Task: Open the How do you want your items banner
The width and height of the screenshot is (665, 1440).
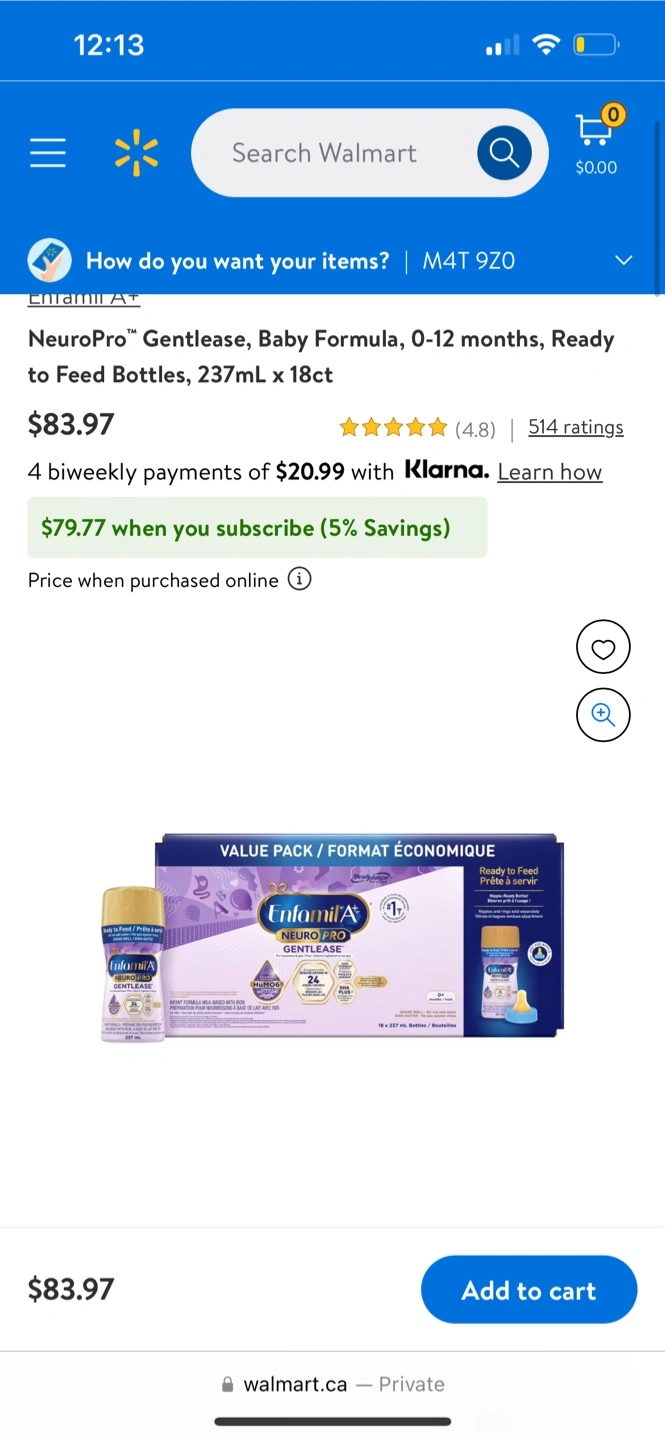Action: (x=332, y=261)
